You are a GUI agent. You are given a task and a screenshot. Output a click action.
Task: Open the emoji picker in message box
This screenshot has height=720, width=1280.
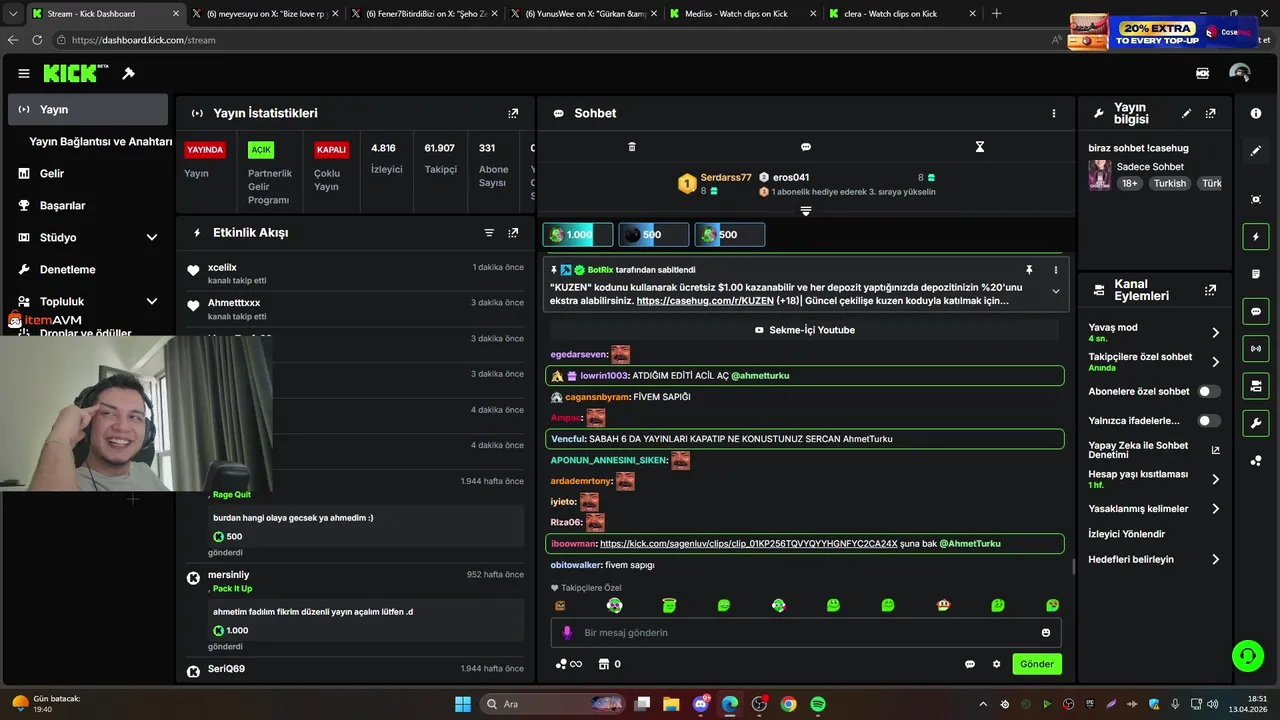1046,633
